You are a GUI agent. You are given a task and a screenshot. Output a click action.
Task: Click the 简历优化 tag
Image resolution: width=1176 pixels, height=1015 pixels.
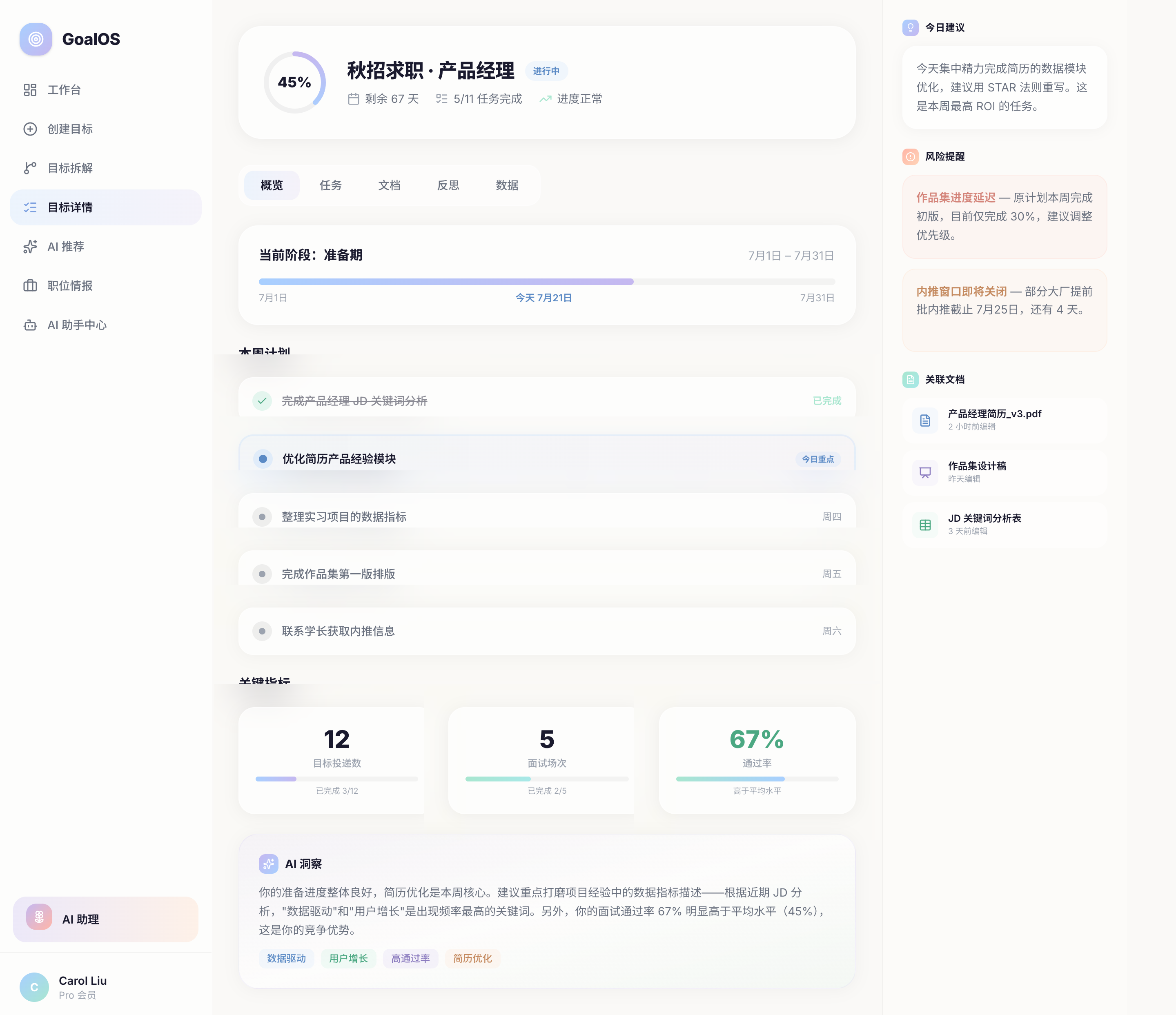(x=472, y=958)
